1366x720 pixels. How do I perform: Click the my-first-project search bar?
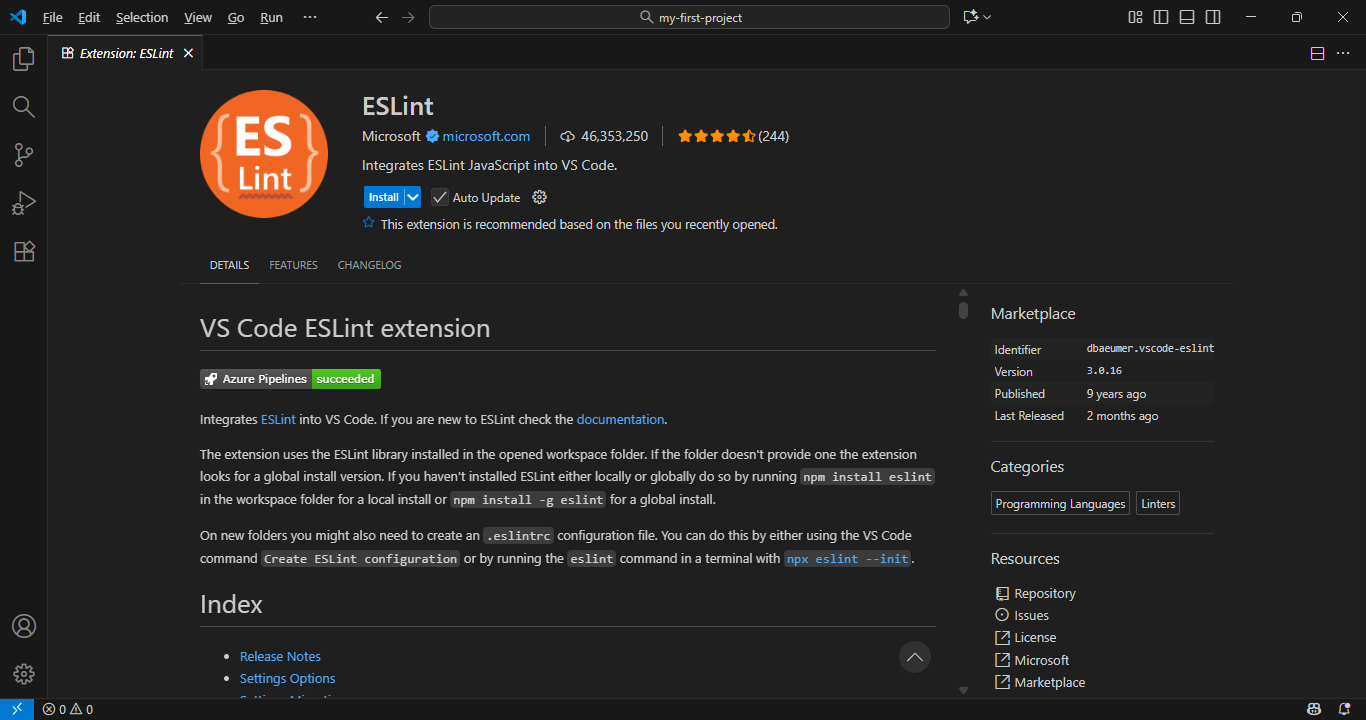point(689,17)
